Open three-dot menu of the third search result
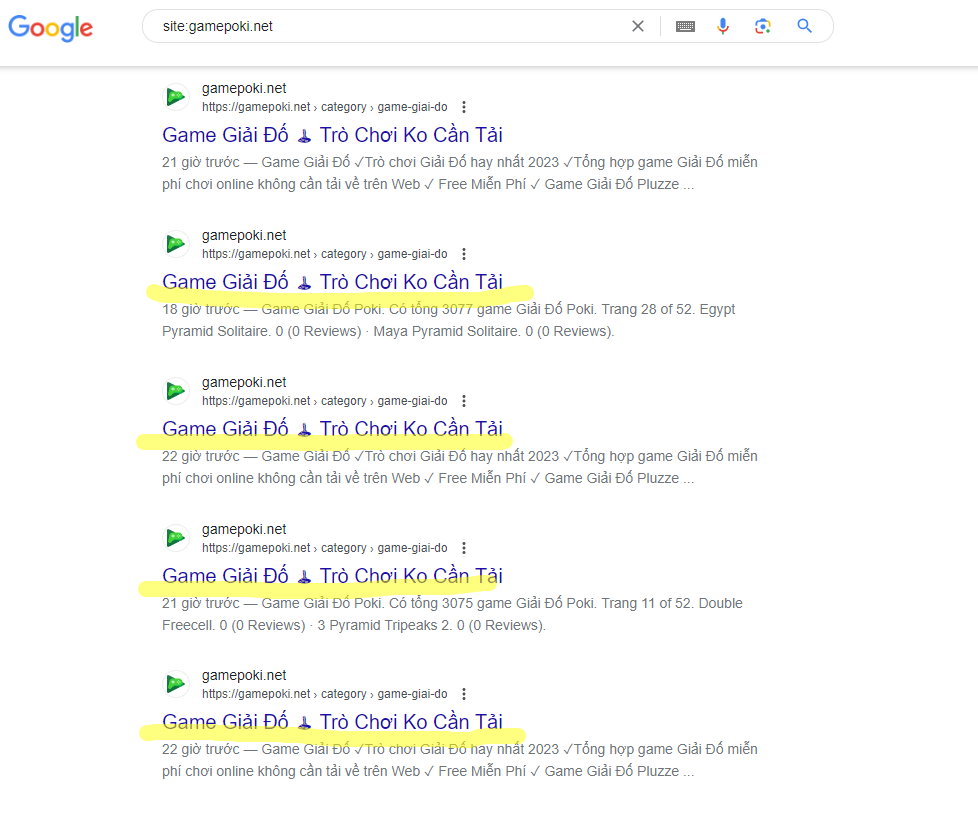 pos(463,401)
